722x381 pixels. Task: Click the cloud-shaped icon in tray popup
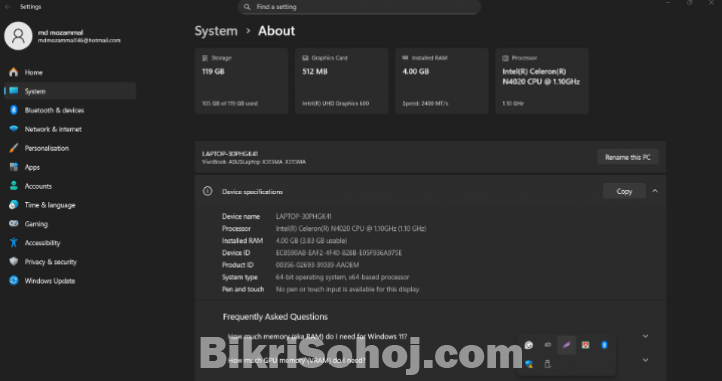(x=547, y=345)
